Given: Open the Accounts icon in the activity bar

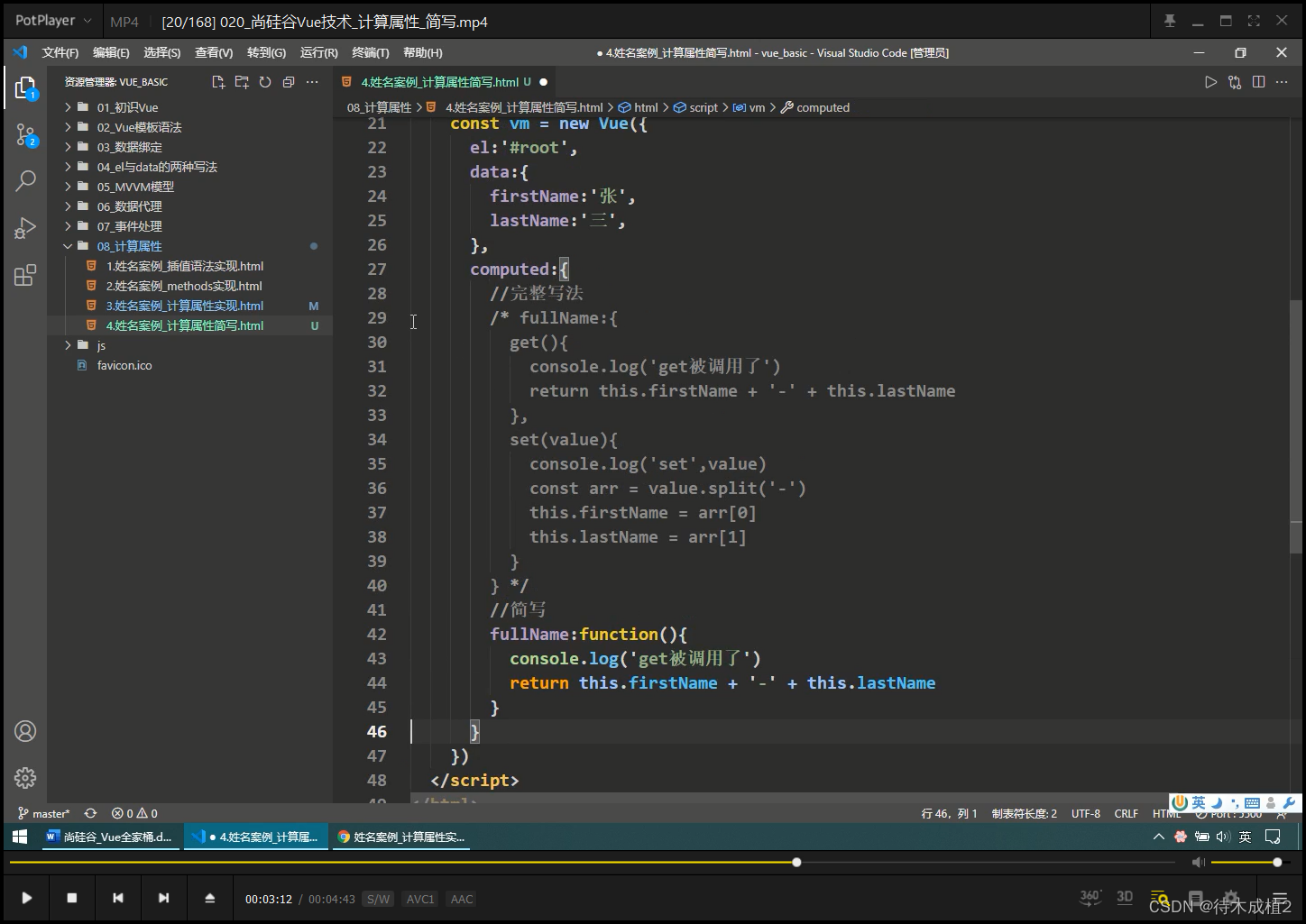Looking at the screenshot, I should click(x=25, y=731).
